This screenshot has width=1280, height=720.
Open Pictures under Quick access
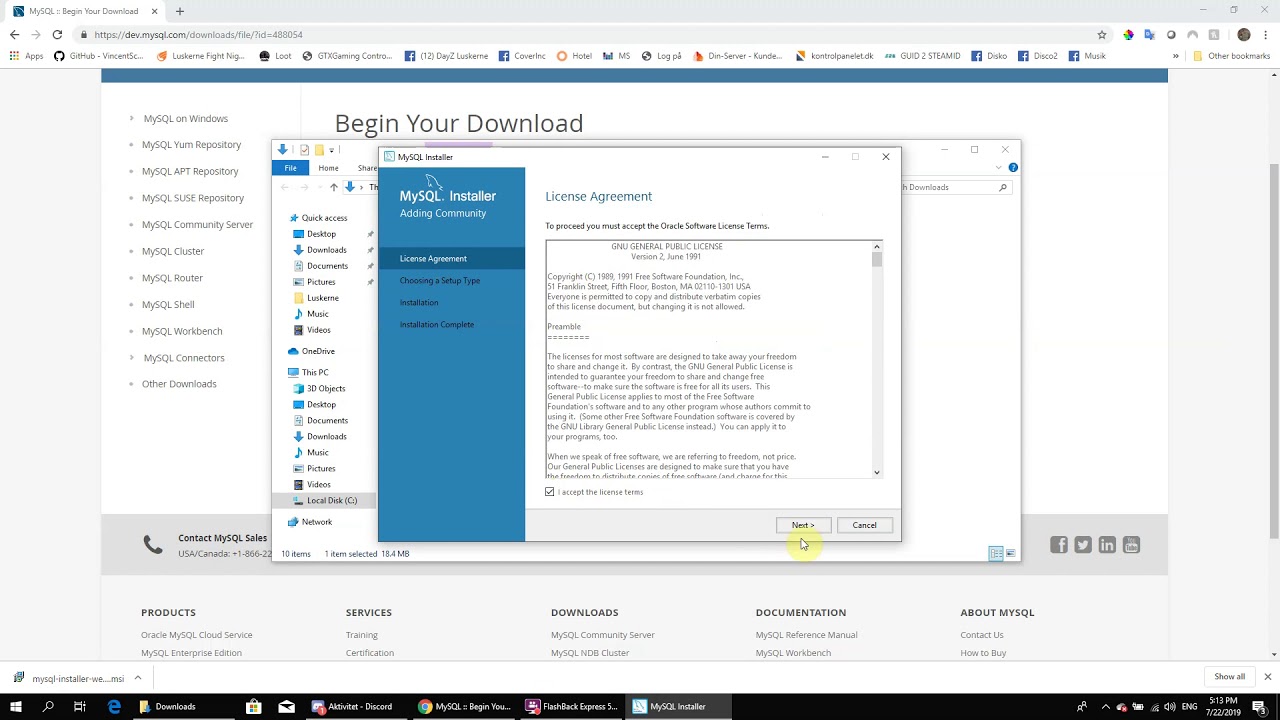(x=321, y=282)
